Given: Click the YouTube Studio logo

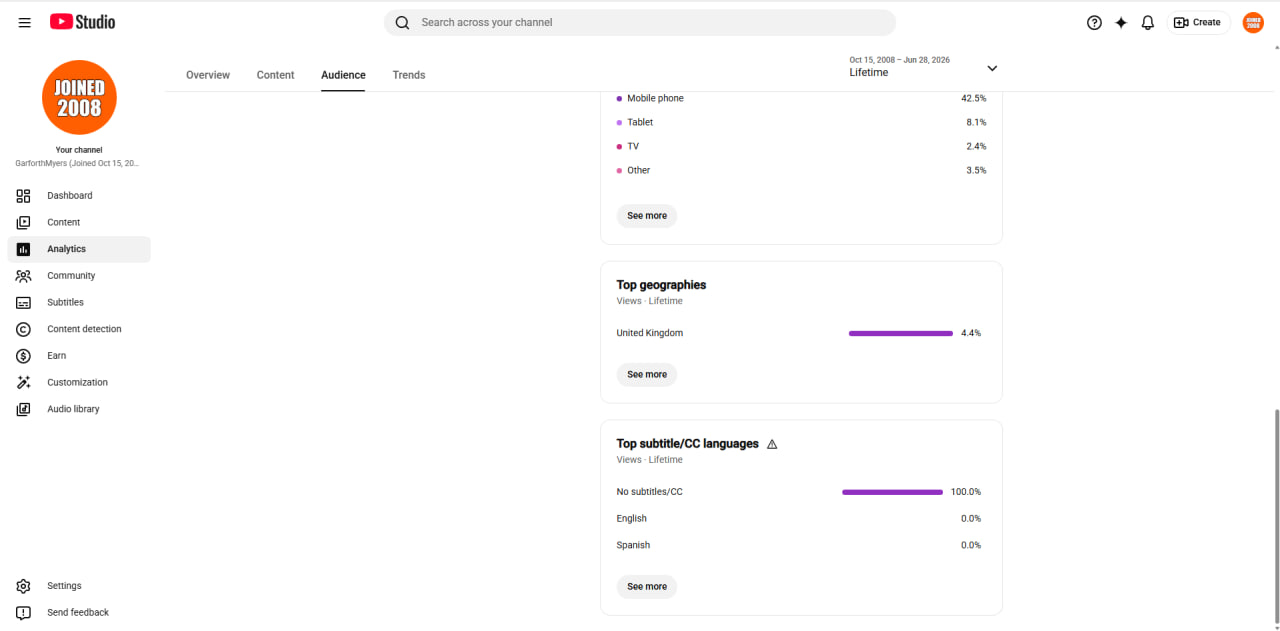Looking at the screenshot, I should [x=82, y=22].
